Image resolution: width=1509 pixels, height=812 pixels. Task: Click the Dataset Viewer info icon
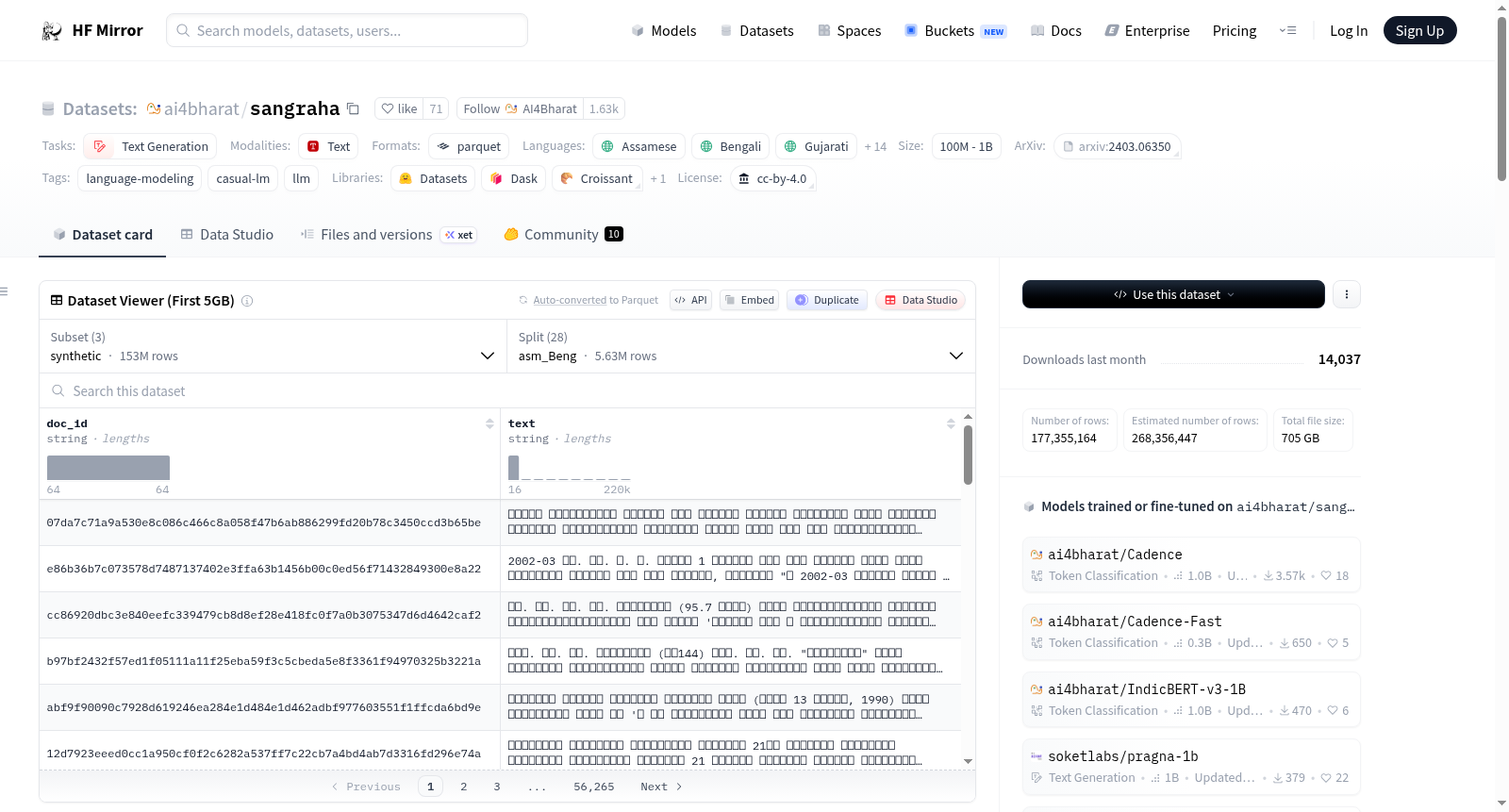click(247, 301)
